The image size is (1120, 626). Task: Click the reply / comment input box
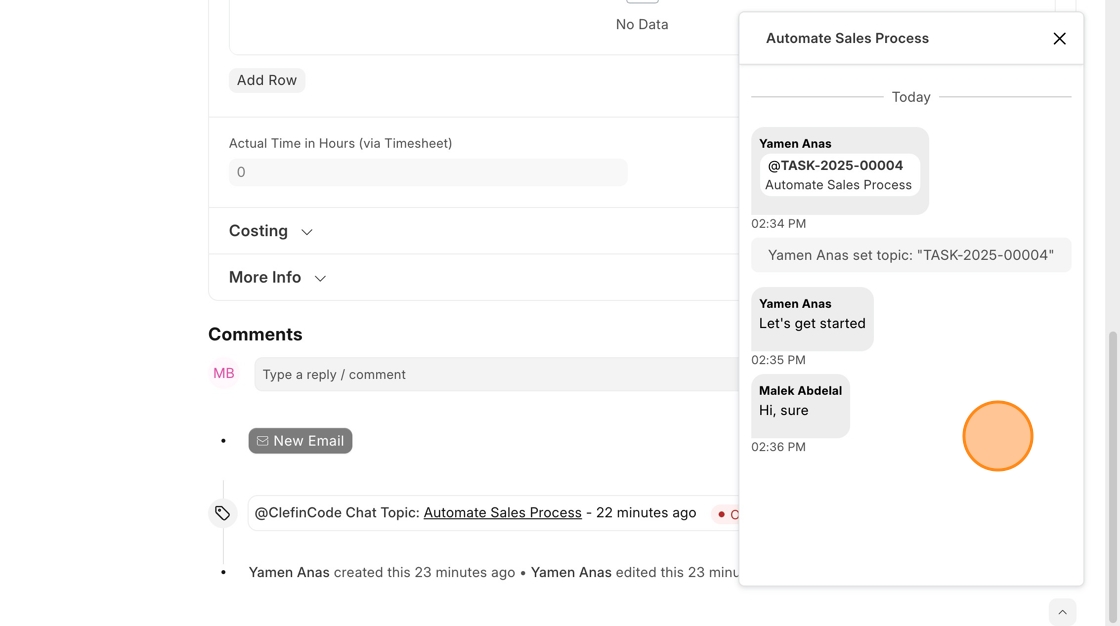click(496, 374)
